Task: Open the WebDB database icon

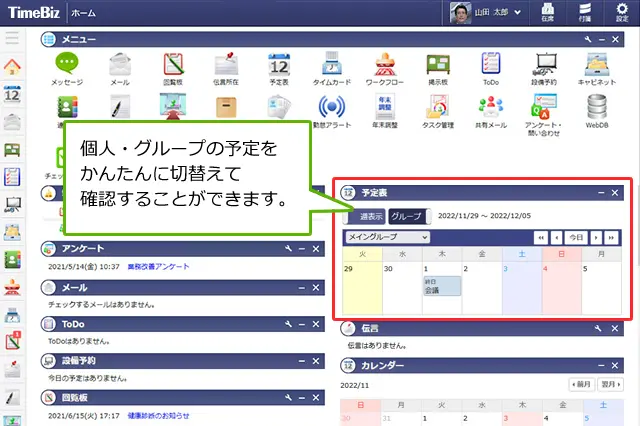Action: 597,109
